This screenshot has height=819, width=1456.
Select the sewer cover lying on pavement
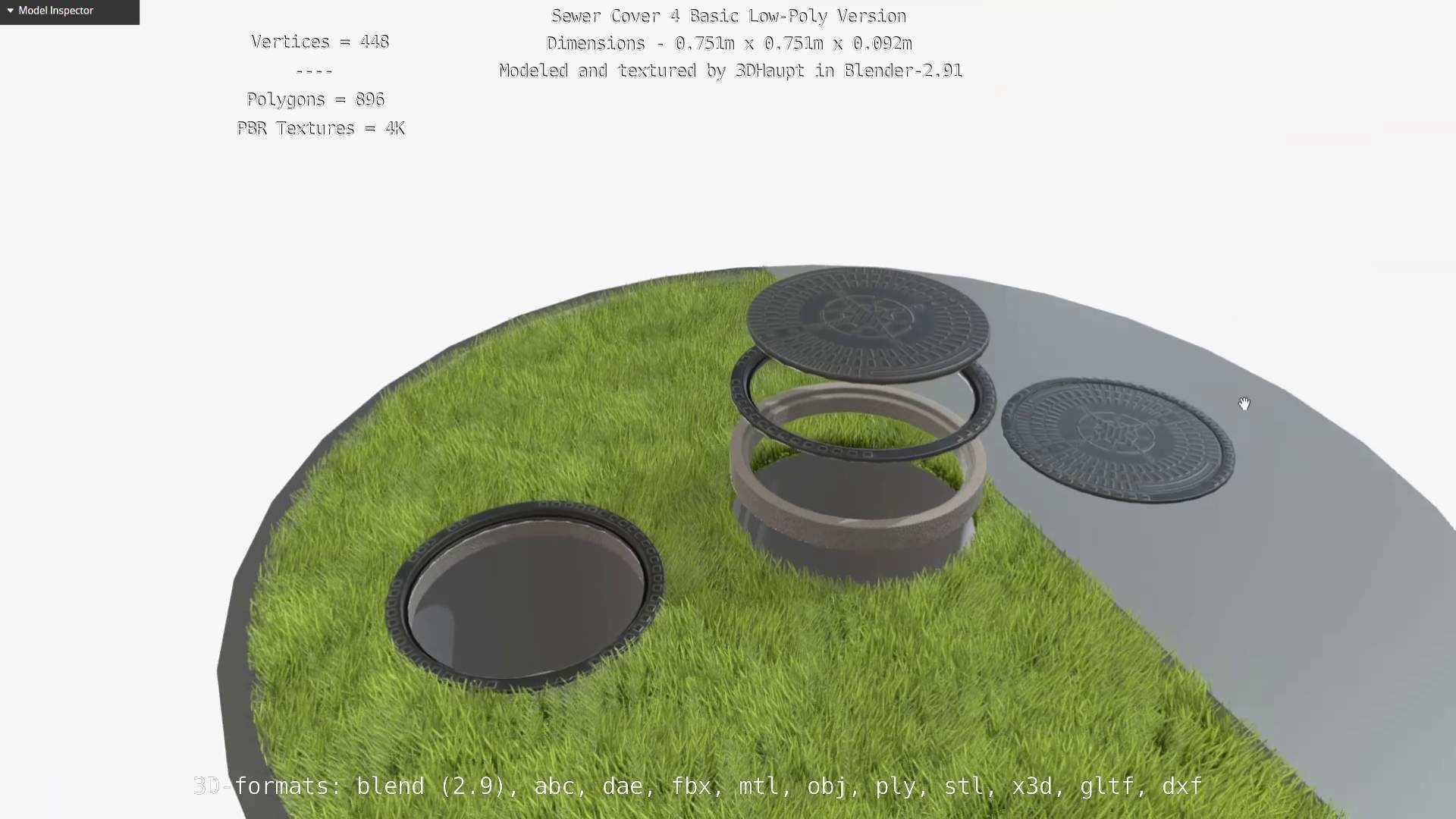point(1118,441)
